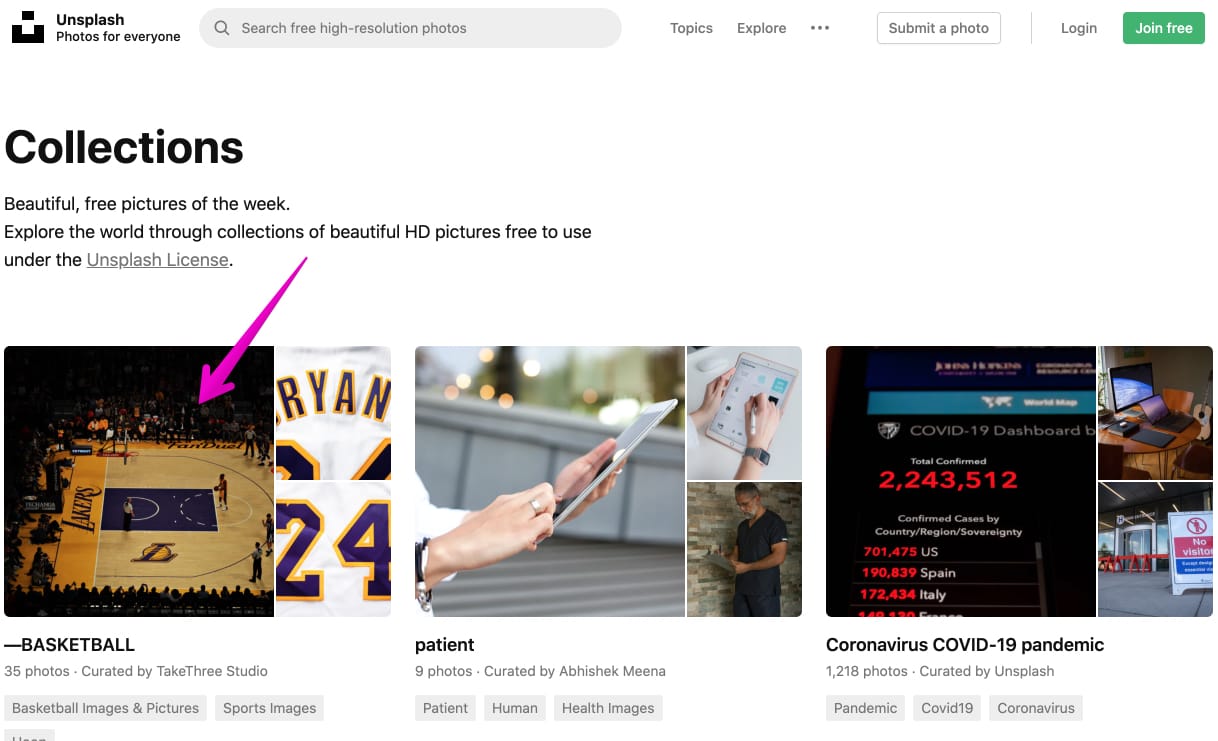Screen dimensions: 1218x741
Task: Select the Sports Images tag
Action: click(x=269, y=708)
